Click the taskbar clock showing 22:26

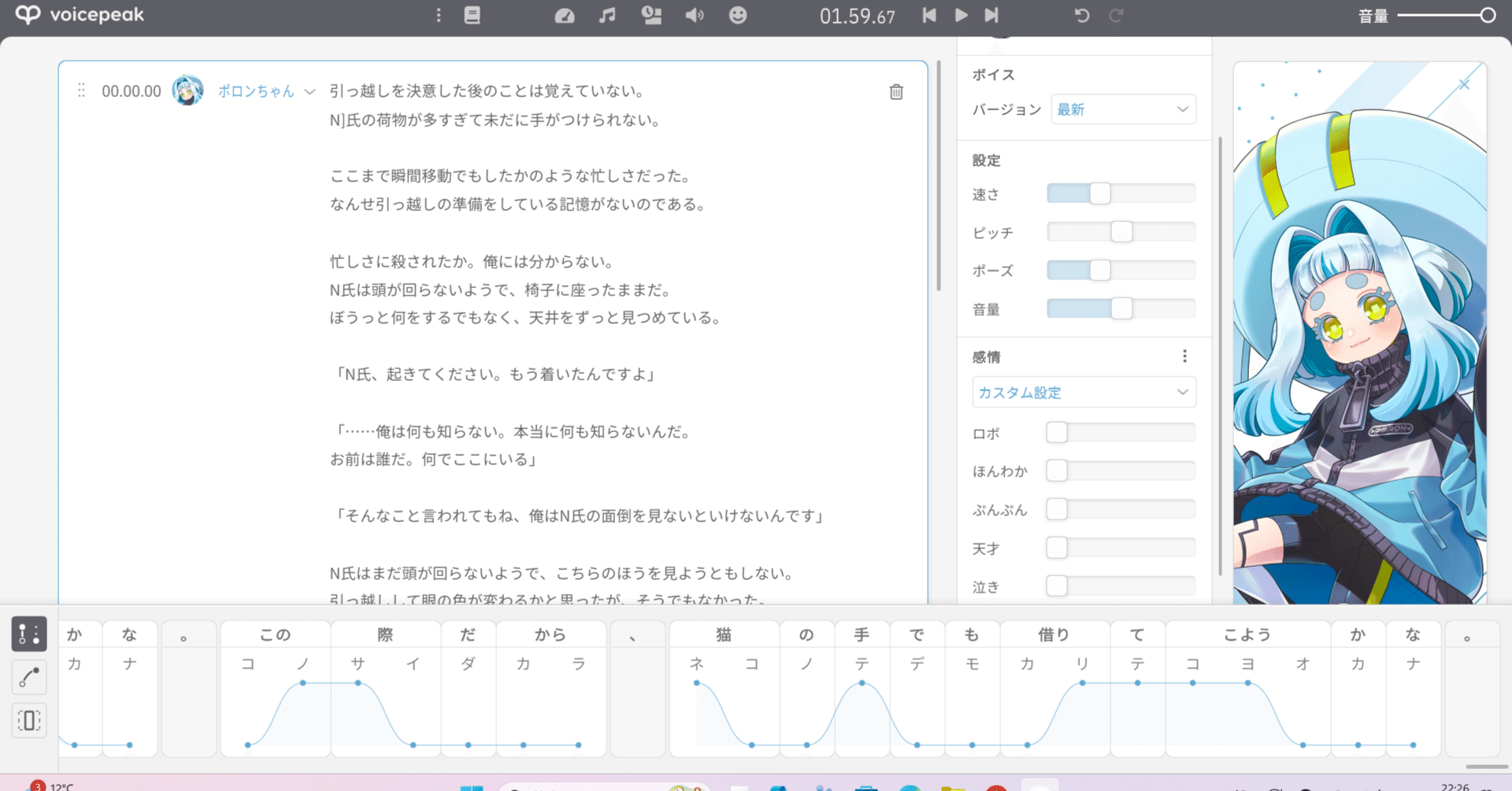coord(1455,785)
